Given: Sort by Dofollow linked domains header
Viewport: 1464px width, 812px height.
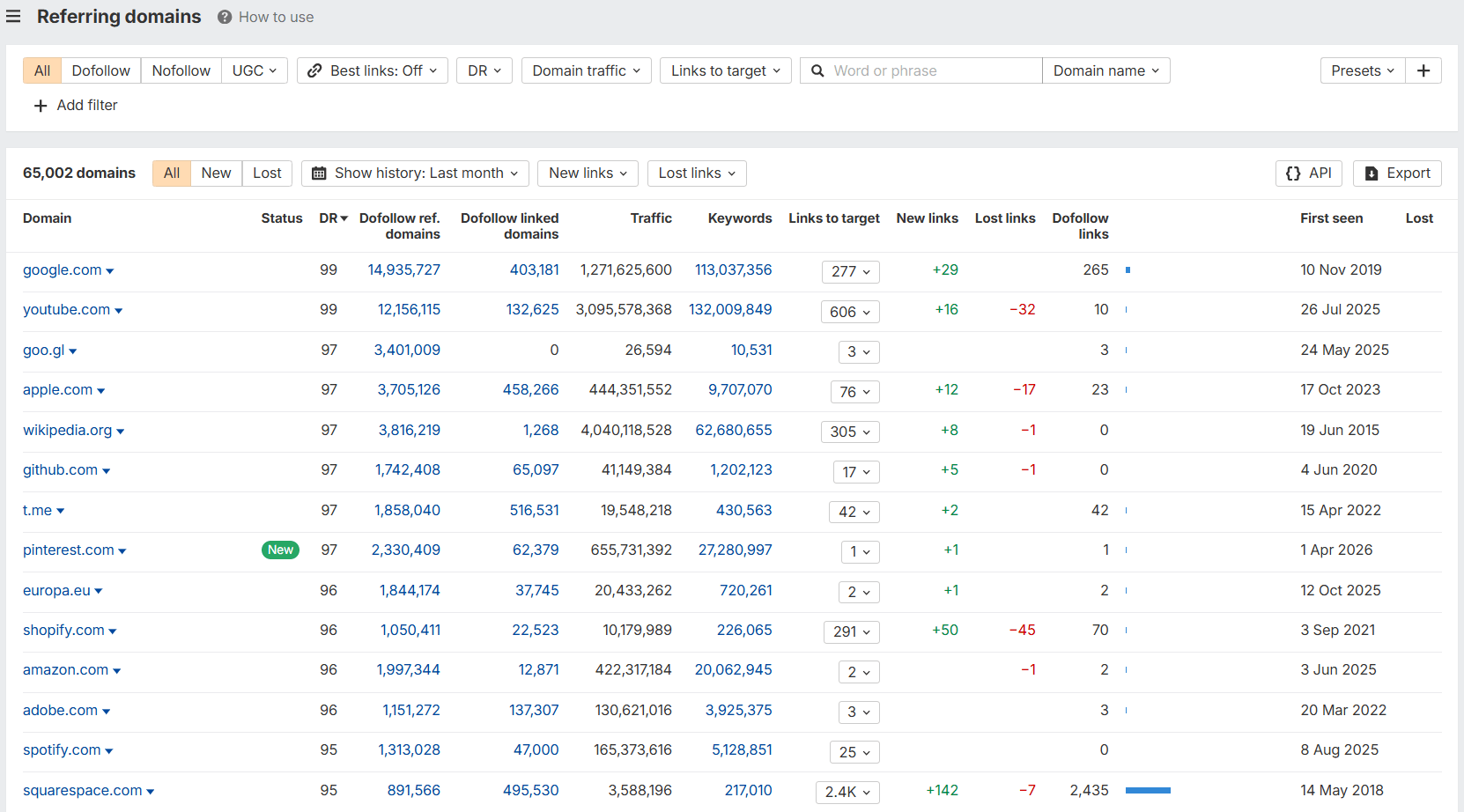Looking at the screenshot, I should tap(510, 226).
